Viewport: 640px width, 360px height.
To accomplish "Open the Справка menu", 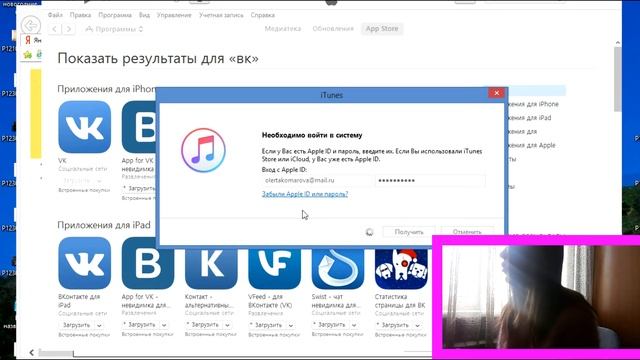I will point(262,15).
